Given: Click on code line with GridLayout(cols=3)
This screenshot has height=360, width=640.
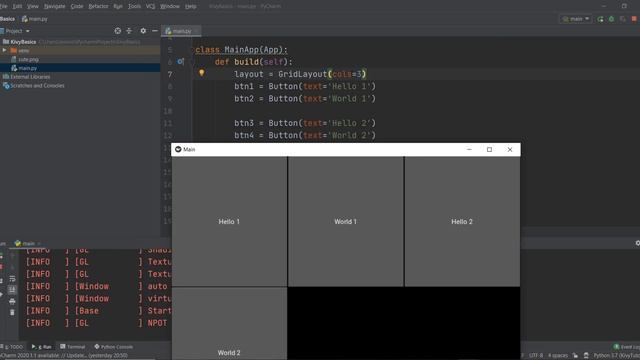Looking at the screenshot, I should 300,74.
